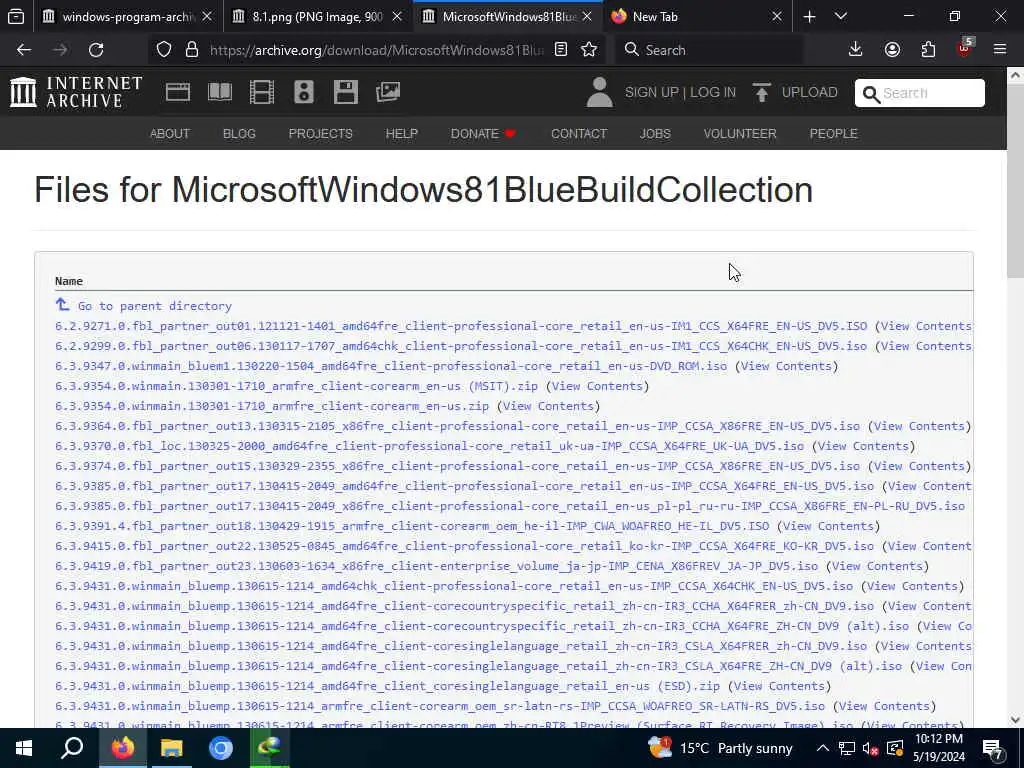
Task: Open the Audio (speaker) media icon
Action: tap(304, 92)
